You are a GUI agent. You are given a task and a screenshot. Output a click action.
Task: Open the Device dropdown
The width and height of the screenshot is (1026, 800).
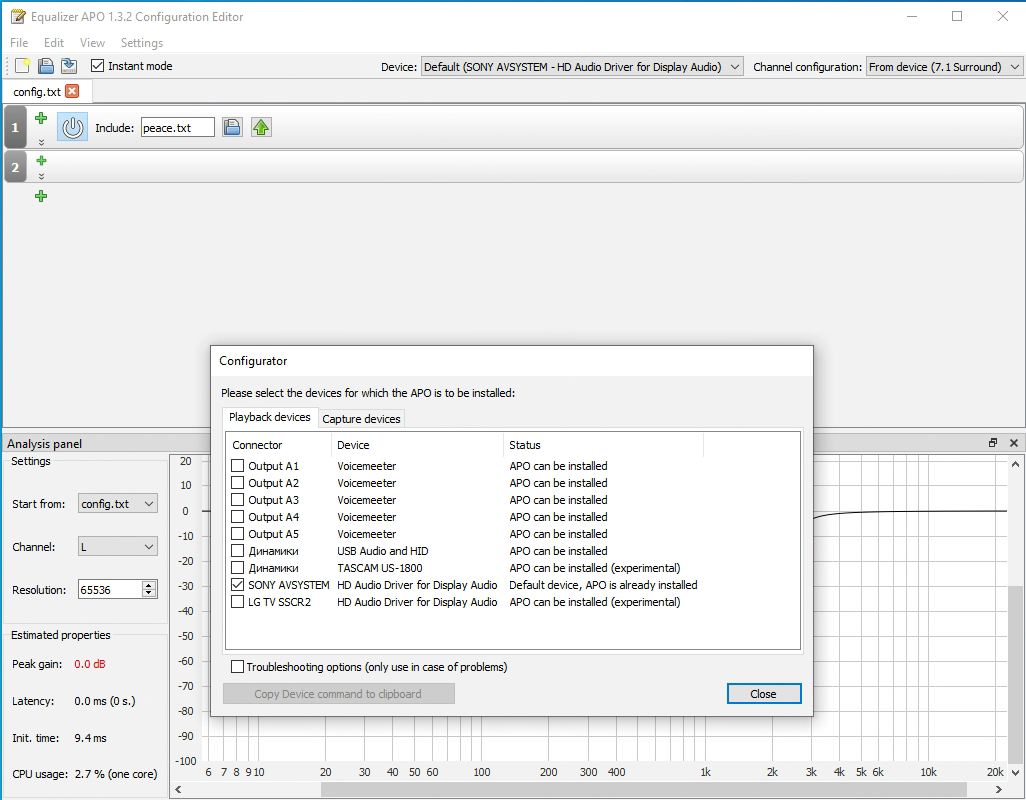582,67
